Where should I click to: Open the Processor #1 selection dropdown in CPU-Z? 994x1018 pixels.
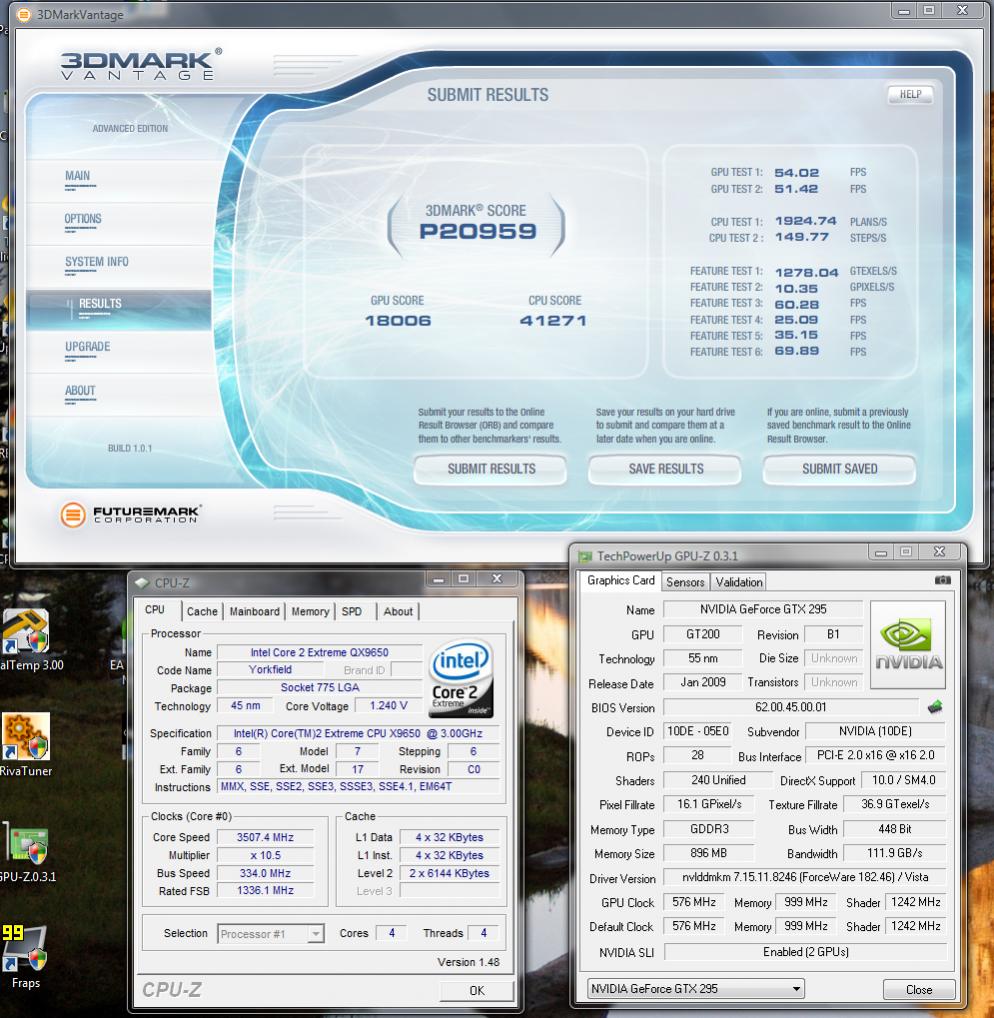click(270, 934)
